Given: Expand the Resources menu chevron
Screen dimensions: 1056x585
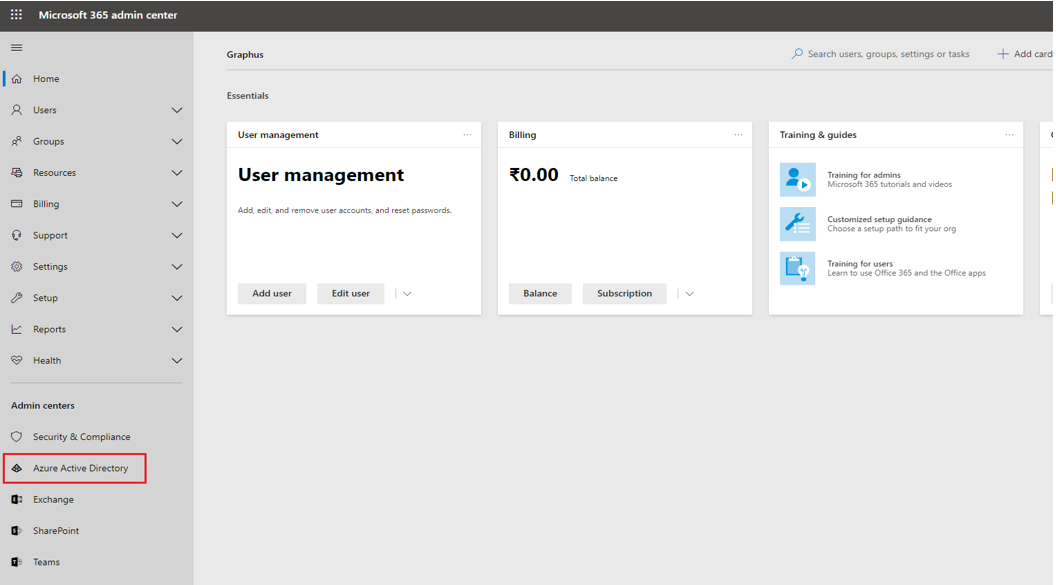Looking at the screenshot, I should [x=176, y=172].
